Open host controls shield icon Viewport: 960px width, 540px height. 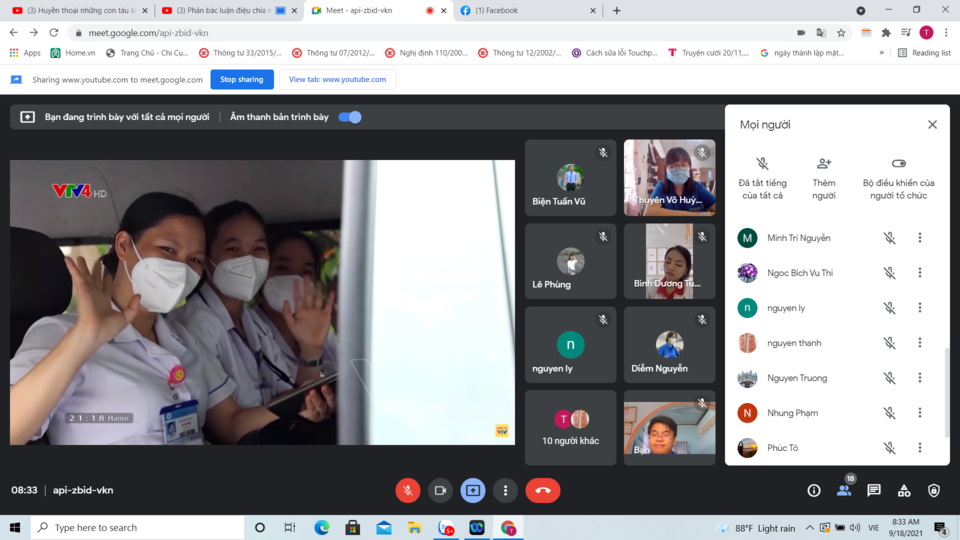tap(934, 490)
